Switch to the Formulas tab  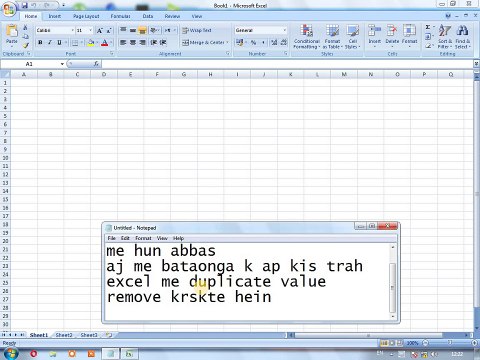coord(120,16)
